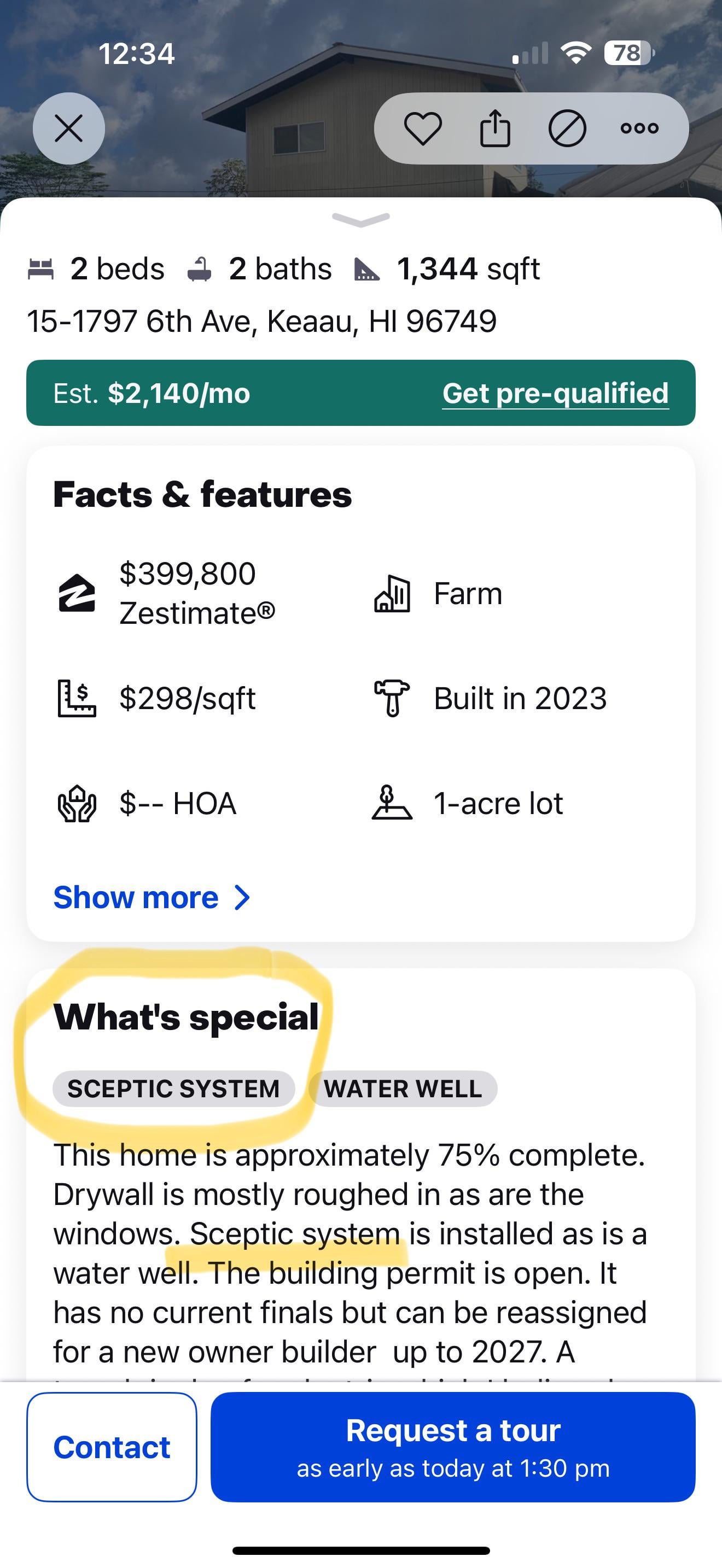
Task: Tap the Show more chevron arrow
Action: click(242, 897)
